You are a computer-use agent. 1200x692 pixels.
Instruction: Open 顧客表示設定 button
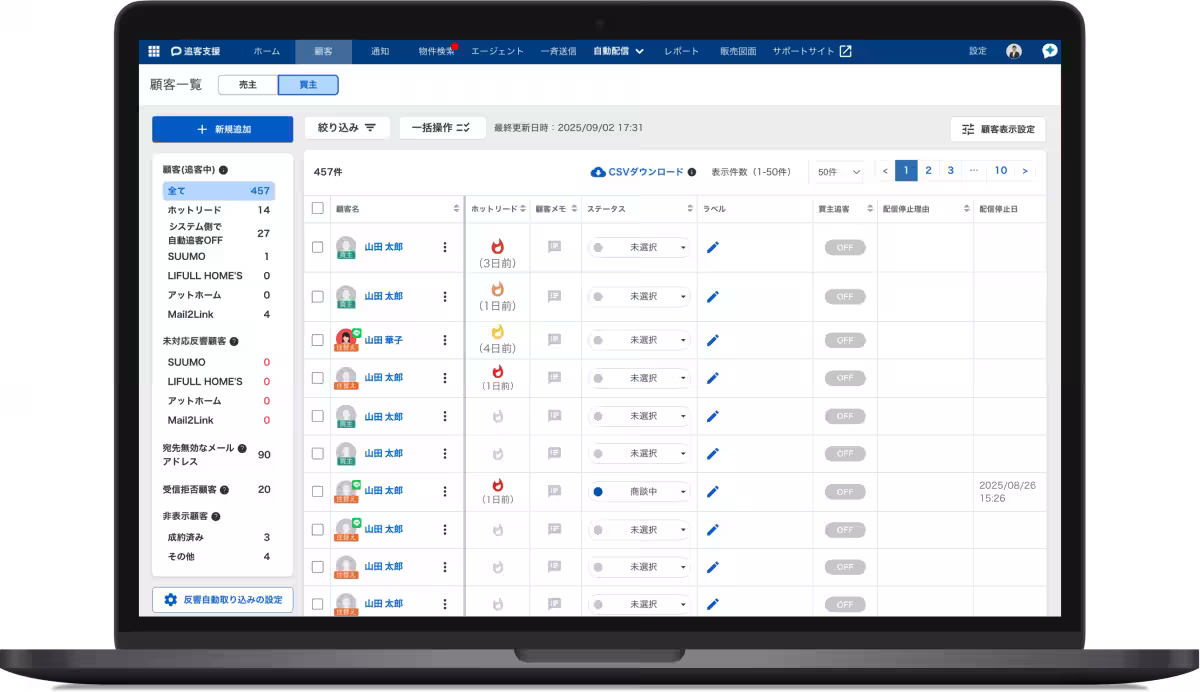[997, 129]
